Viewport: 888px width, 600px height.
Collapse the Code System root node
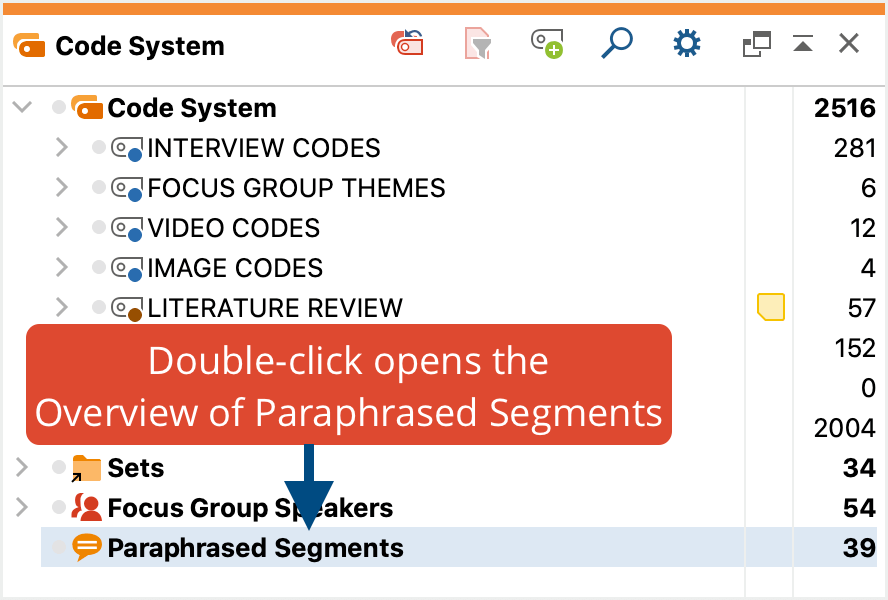click(22, 107)
